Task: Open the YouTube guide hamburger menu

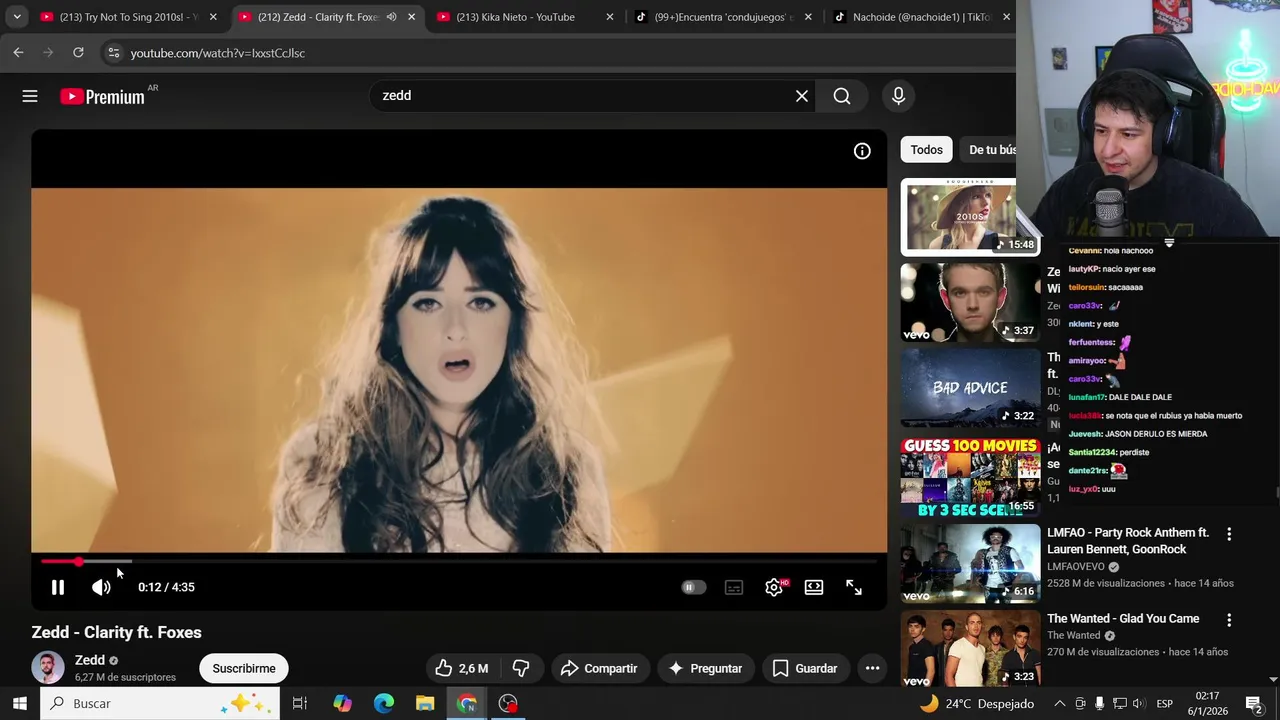Action: [x=30, y=96]
